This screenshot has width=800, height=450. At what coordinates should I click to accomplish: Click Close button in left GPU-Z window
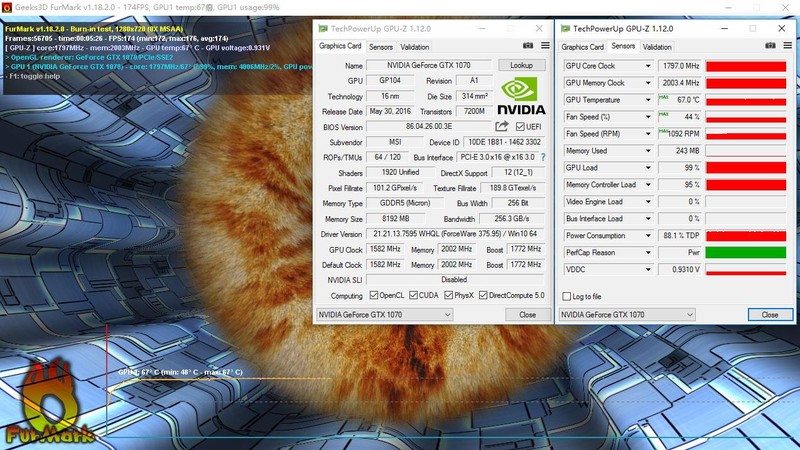pos(528,315)
